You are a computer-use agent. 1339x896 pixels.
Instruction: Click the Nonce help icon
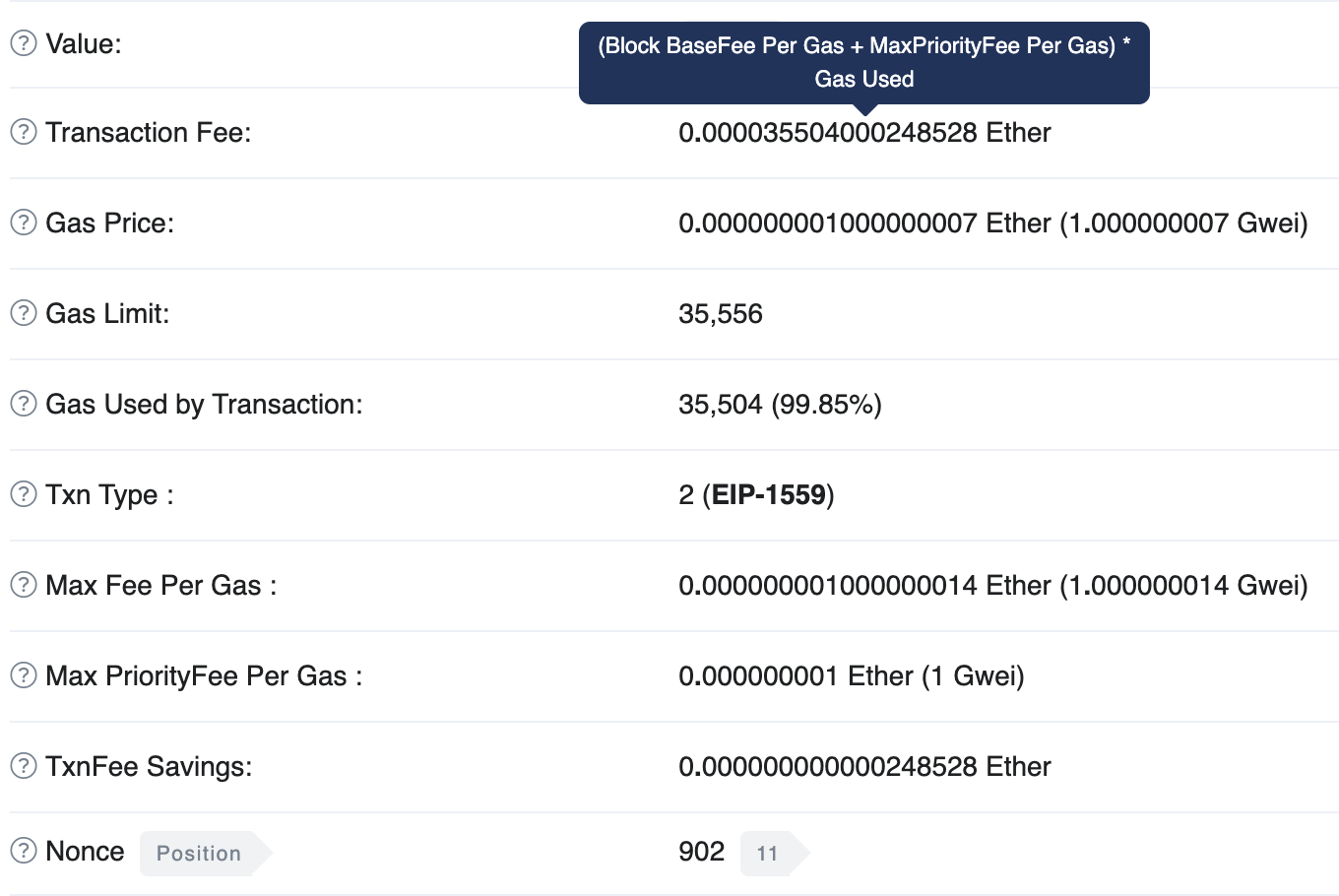pos(22,851)
